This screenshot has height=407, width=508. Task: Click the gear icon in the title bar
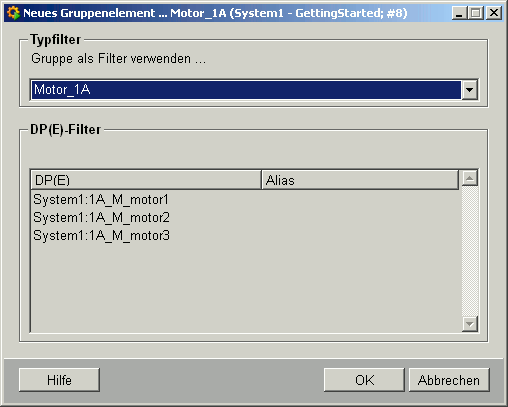click(13, 13)
